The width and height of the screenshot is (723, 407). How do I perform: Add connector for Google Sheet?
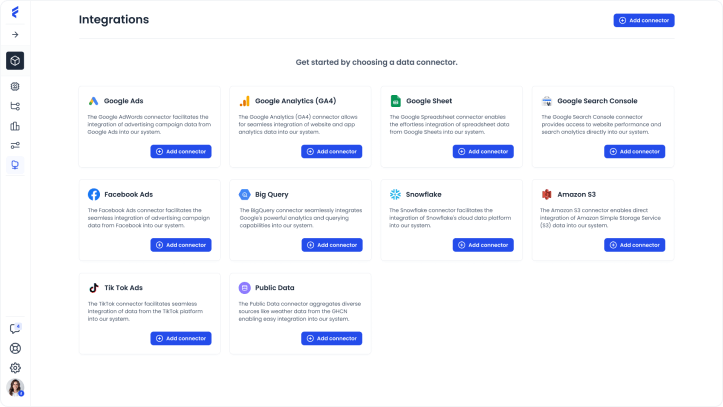483,152
